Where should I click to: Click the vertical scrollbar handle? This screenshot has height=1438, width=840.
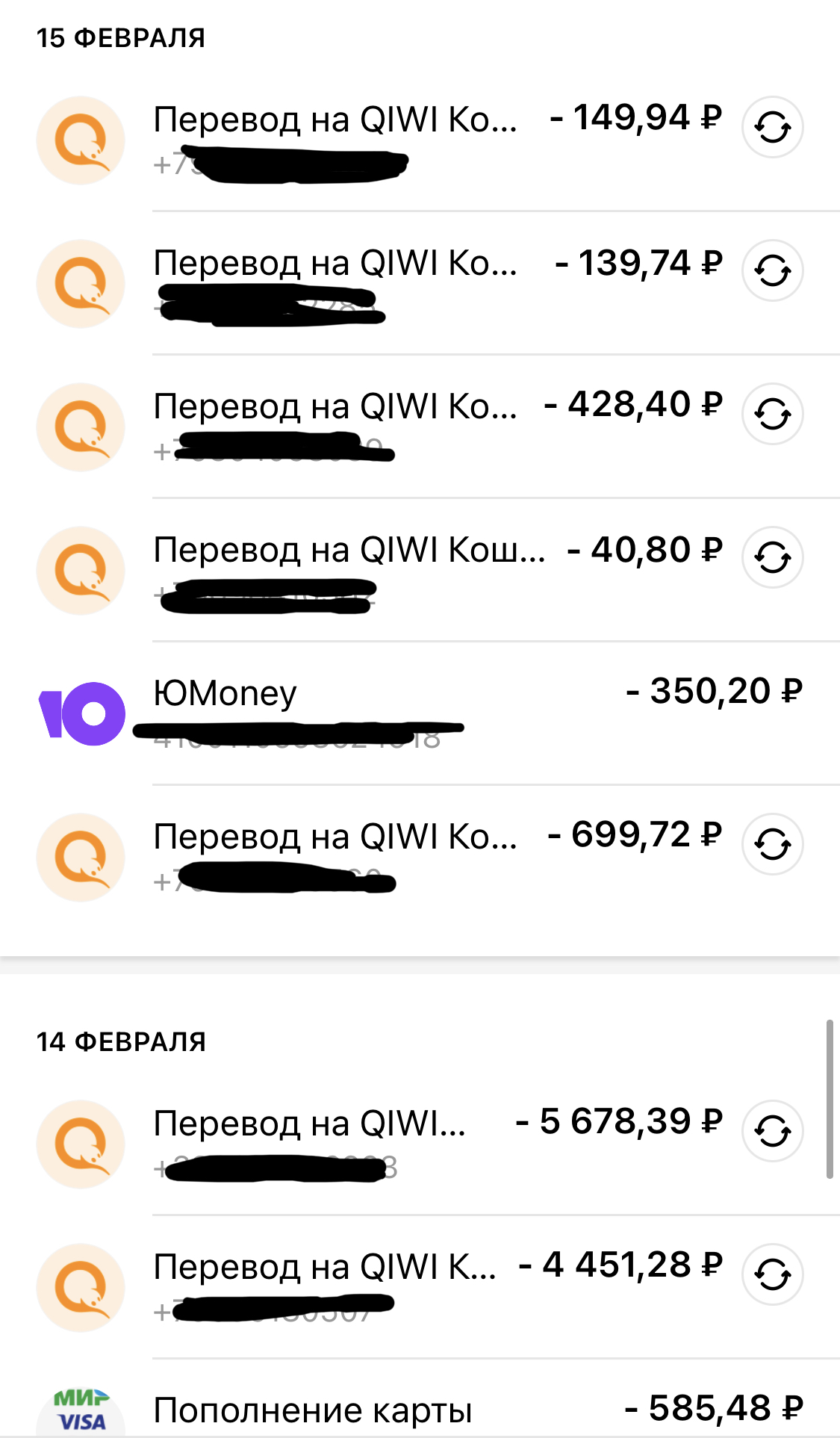pyautogui.click(x=830, y=1098)
